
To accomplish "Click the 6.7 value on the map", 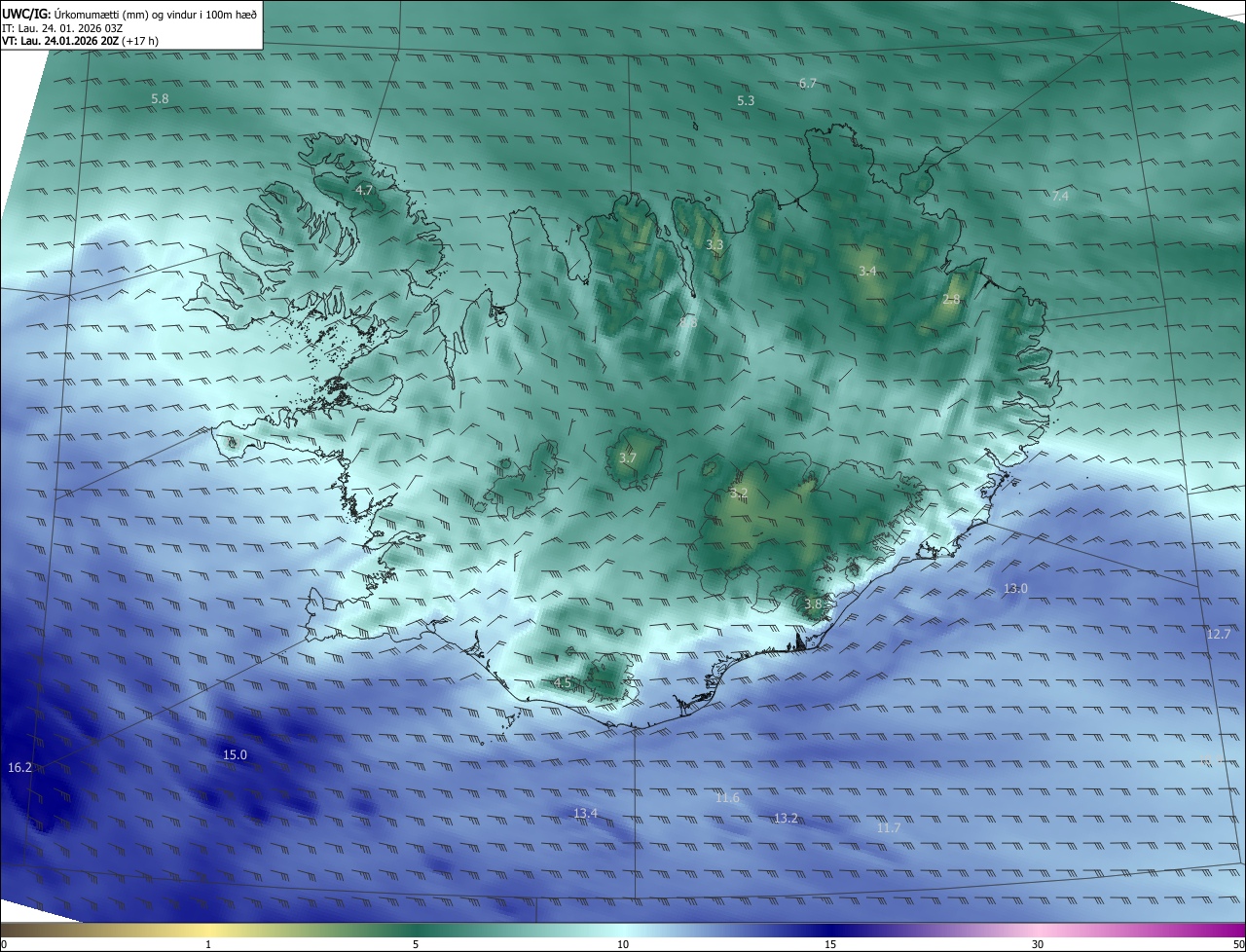I will [808, 84].
